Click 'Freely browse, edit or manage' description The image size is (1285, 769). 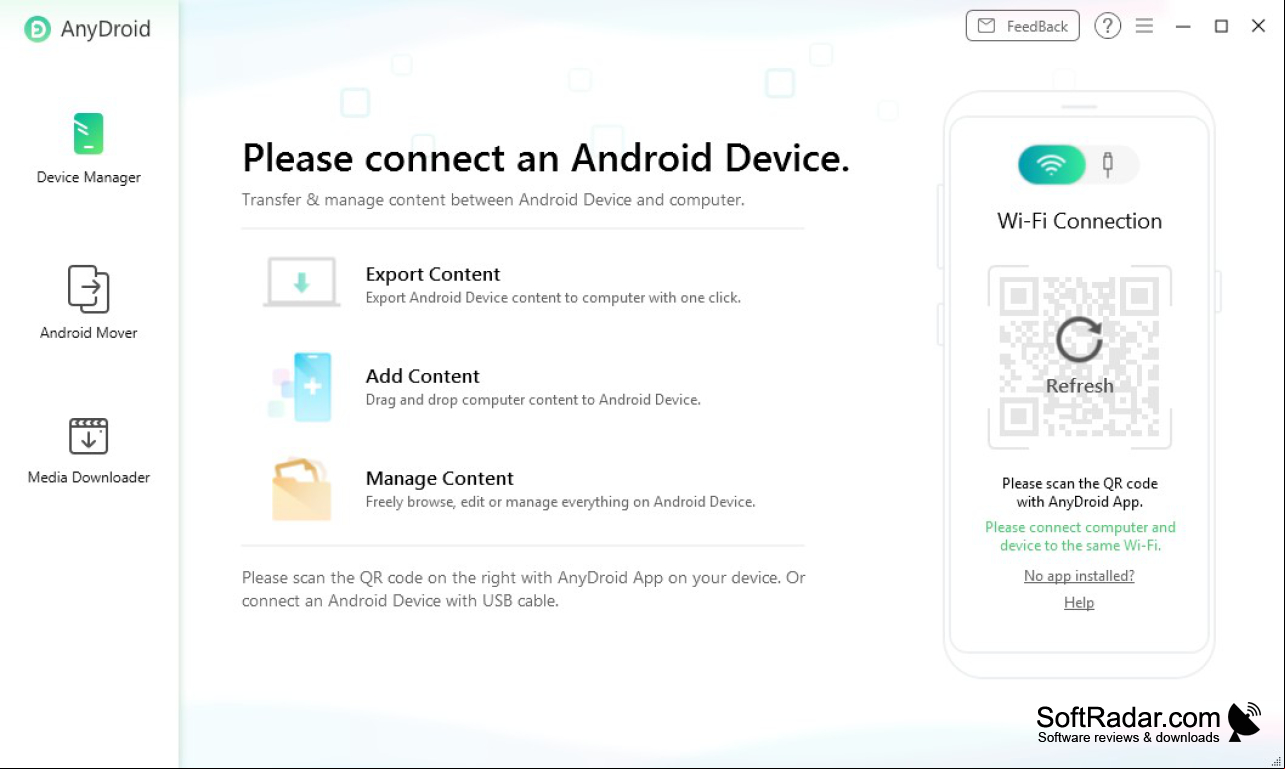[x=560, y=502]
